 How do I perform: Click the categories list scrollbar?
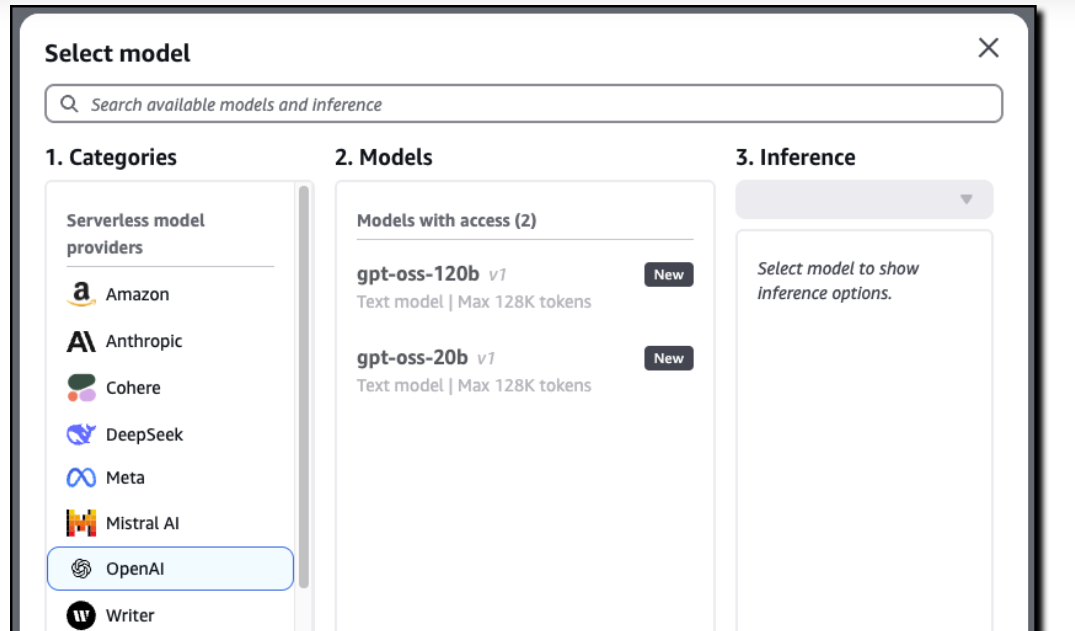pyautogui.click(x=303, y=385)
